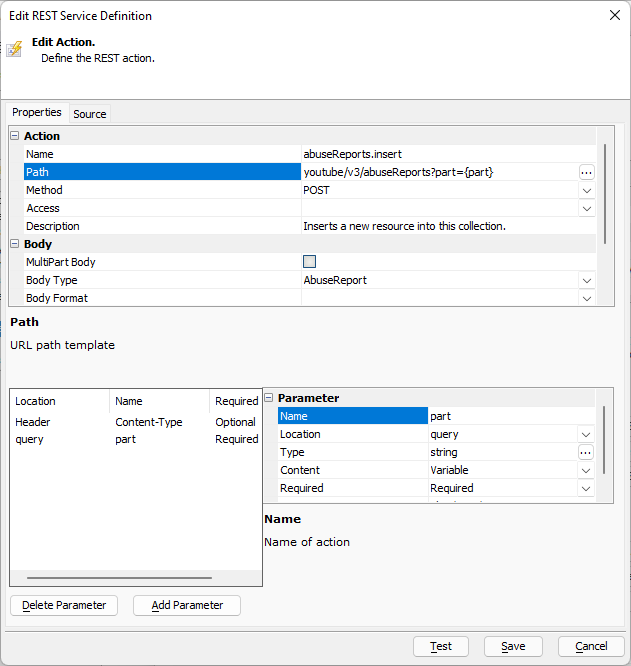The height and width of the screenshot is (666, 631).
Task: Open the Body Type dropdown
Action: (587, 280)
